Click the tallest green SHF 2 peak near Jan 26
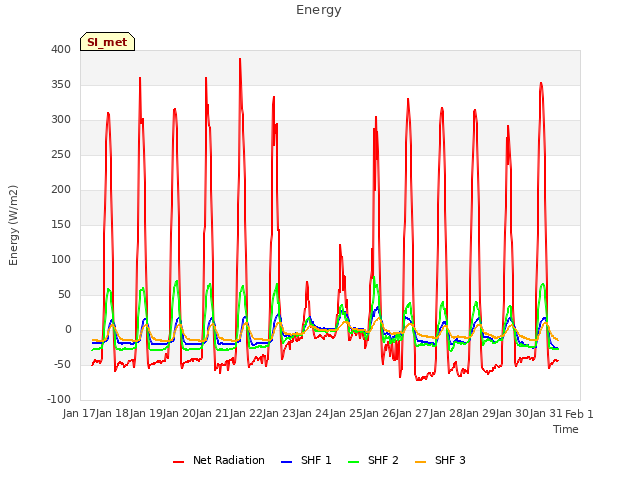This screenshot has height=480, width=640. pos(373,277)
